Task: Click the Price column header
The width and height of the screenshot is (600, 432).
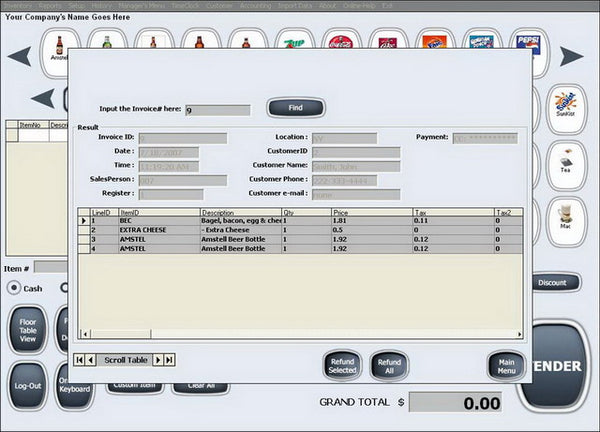Action: tap(372, 212)
